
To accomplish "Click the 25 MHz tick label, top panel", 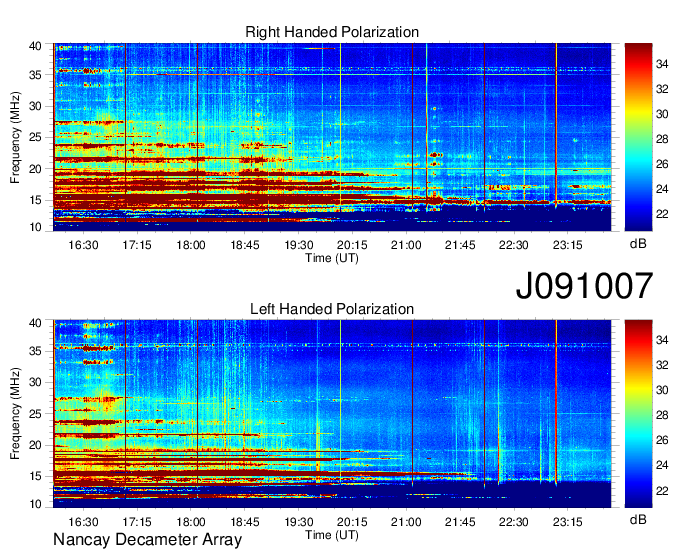I will (35, 137).
